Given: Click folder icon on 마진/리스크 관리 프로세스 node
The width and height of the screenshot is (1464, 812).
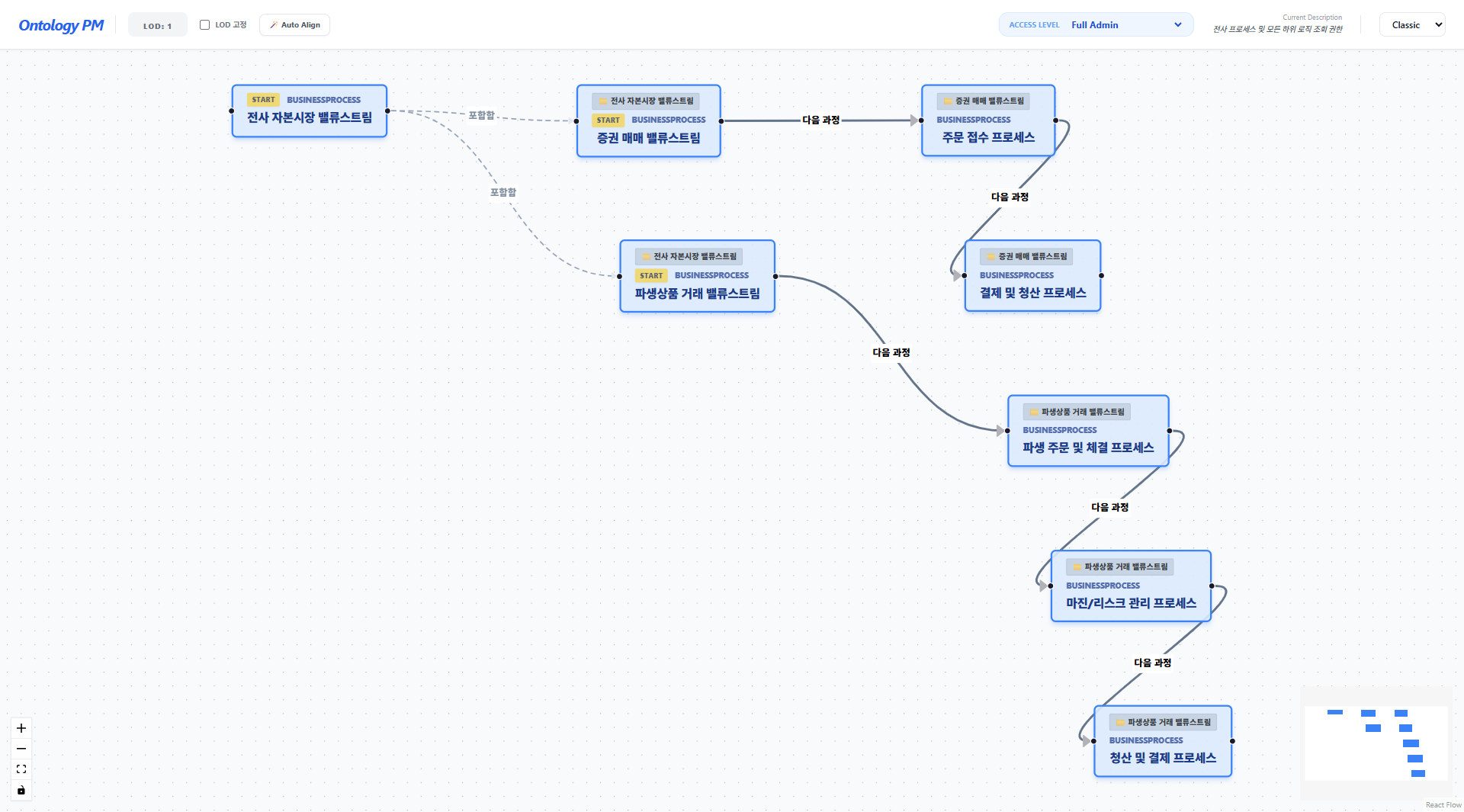Looking at the screenshot, I should [1077, 567].
